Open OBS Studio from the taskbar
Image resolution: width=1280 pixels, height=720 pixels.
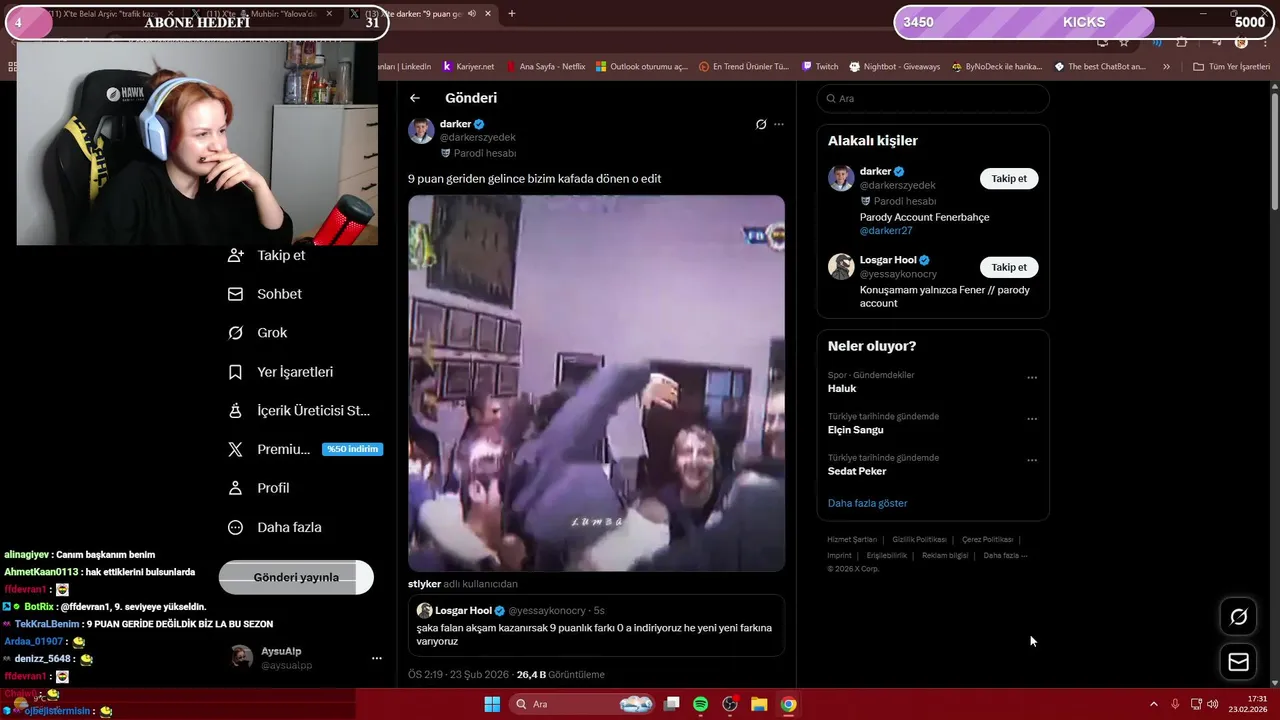point(730,704)
